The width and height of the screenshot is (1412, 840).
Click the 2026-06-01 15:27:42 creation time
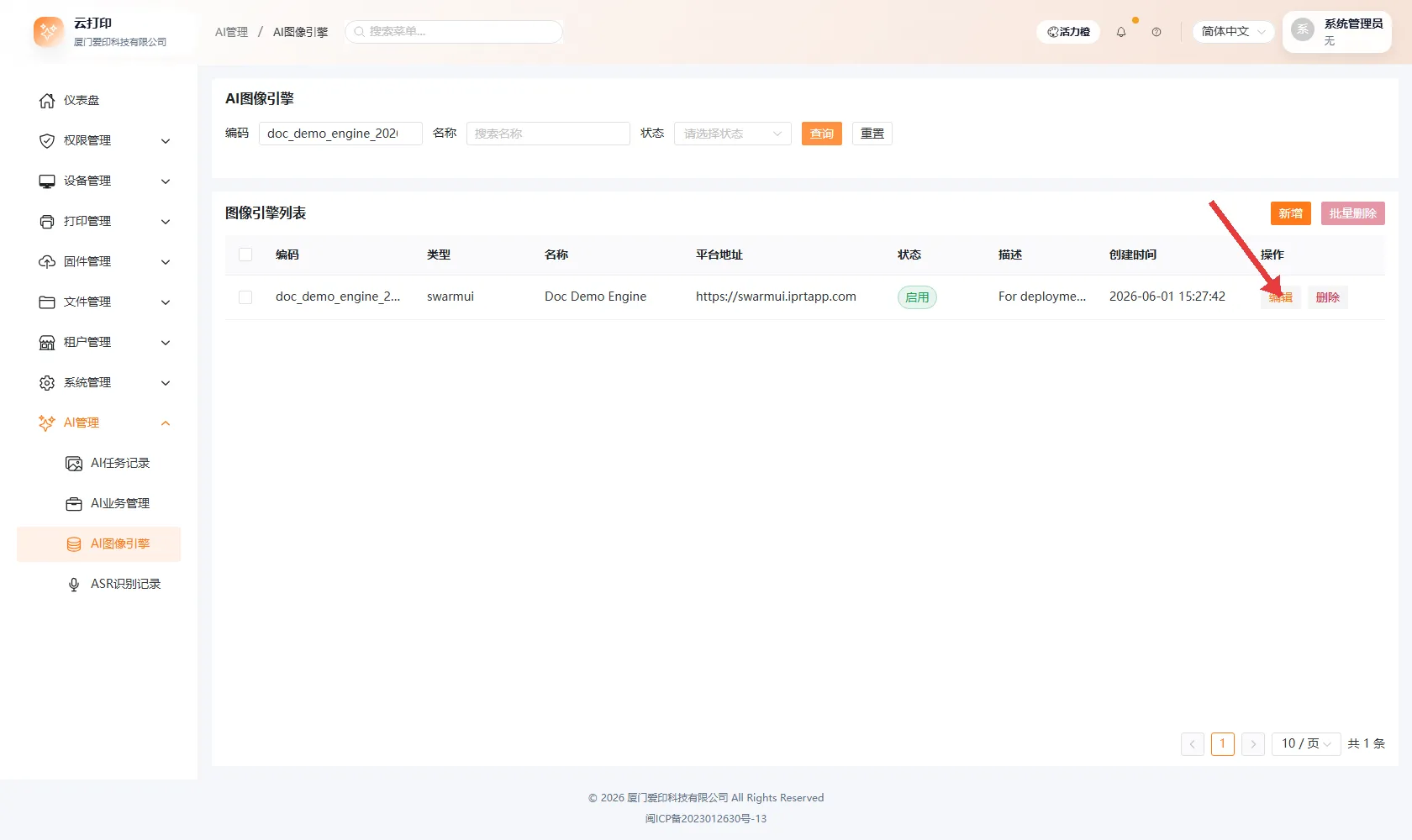pyautogui.click(x=1167, y=297)
